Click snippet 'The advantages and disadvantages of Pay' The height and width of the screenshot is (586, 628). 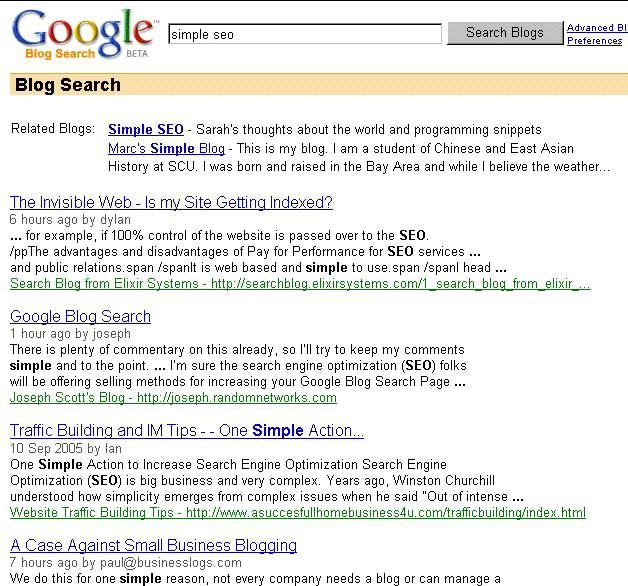(245, 252)
